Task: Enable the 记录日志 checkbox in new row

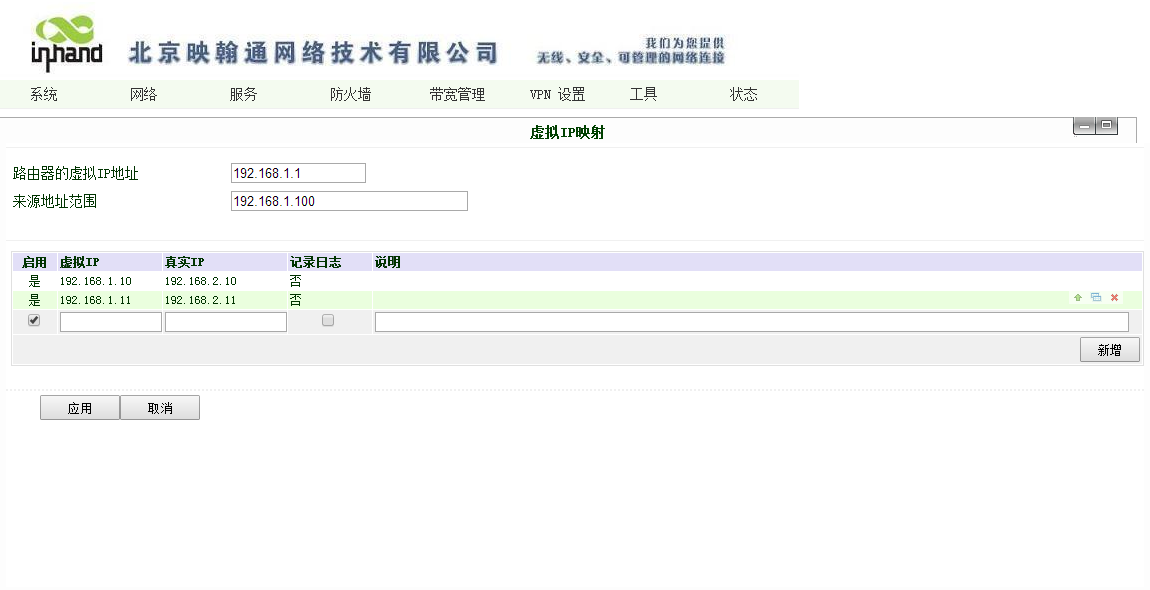Action: pyautogui.click(x=328, y=321)
